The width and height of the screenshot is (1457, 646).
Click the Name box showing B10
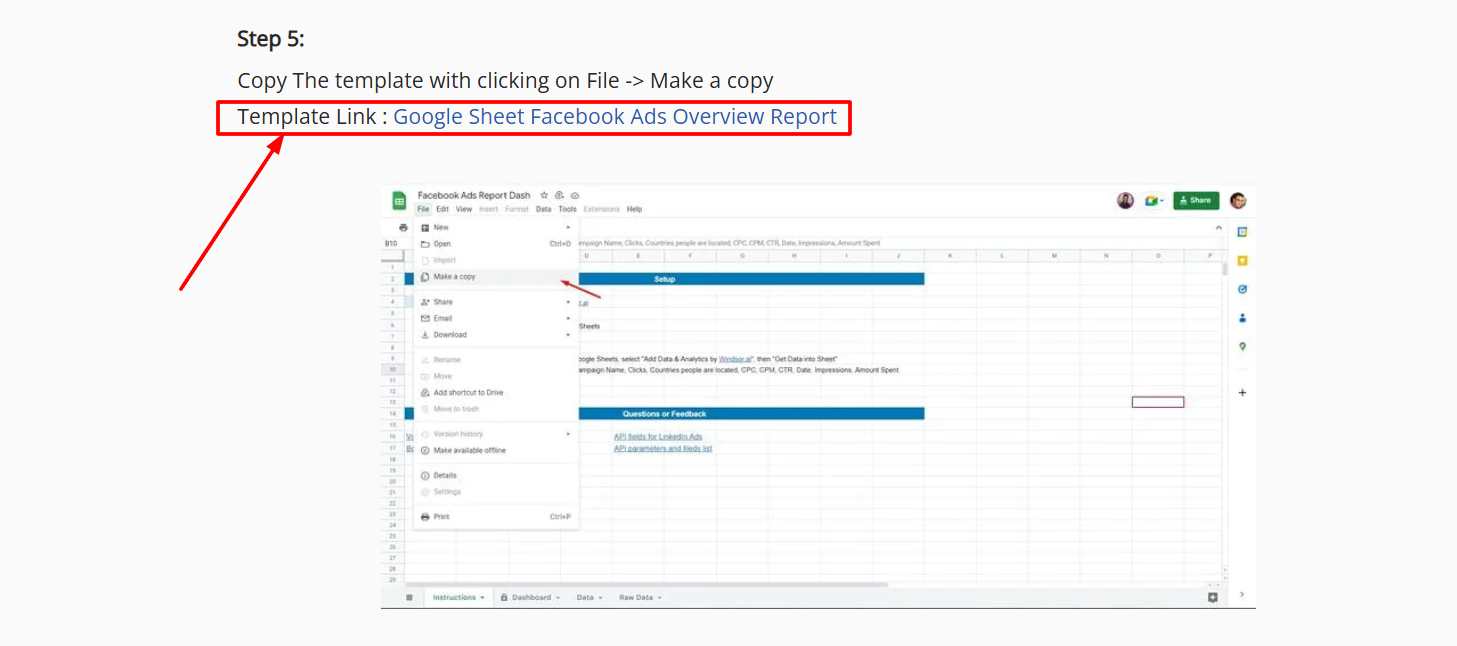[x=391, y=243]
